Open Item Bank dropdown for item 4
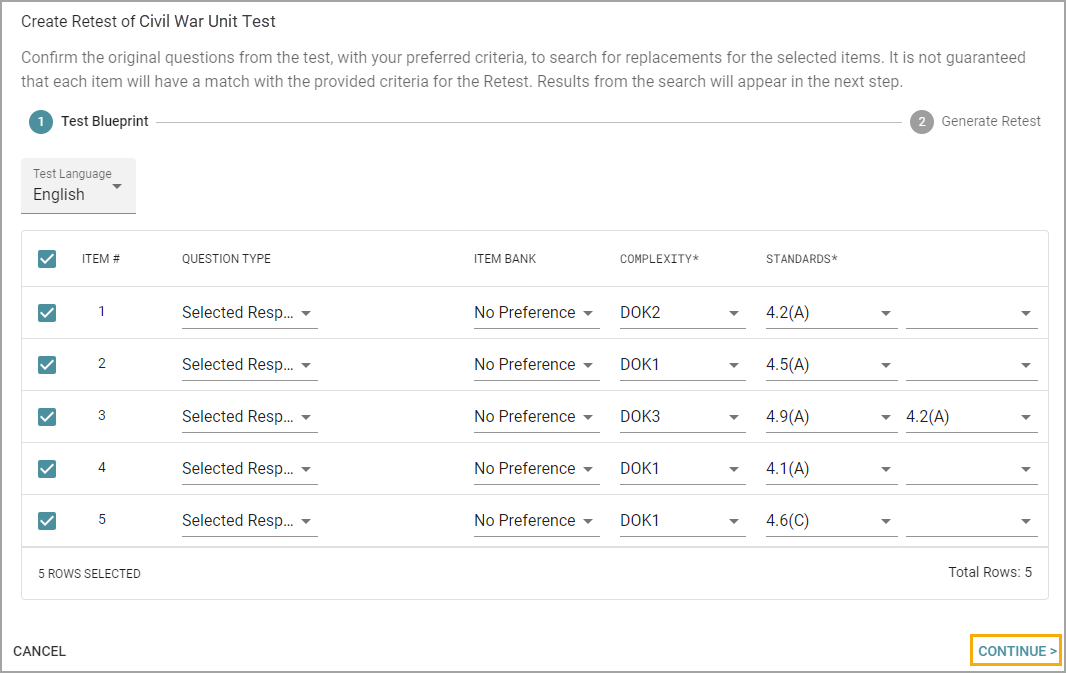 [536, 469]
